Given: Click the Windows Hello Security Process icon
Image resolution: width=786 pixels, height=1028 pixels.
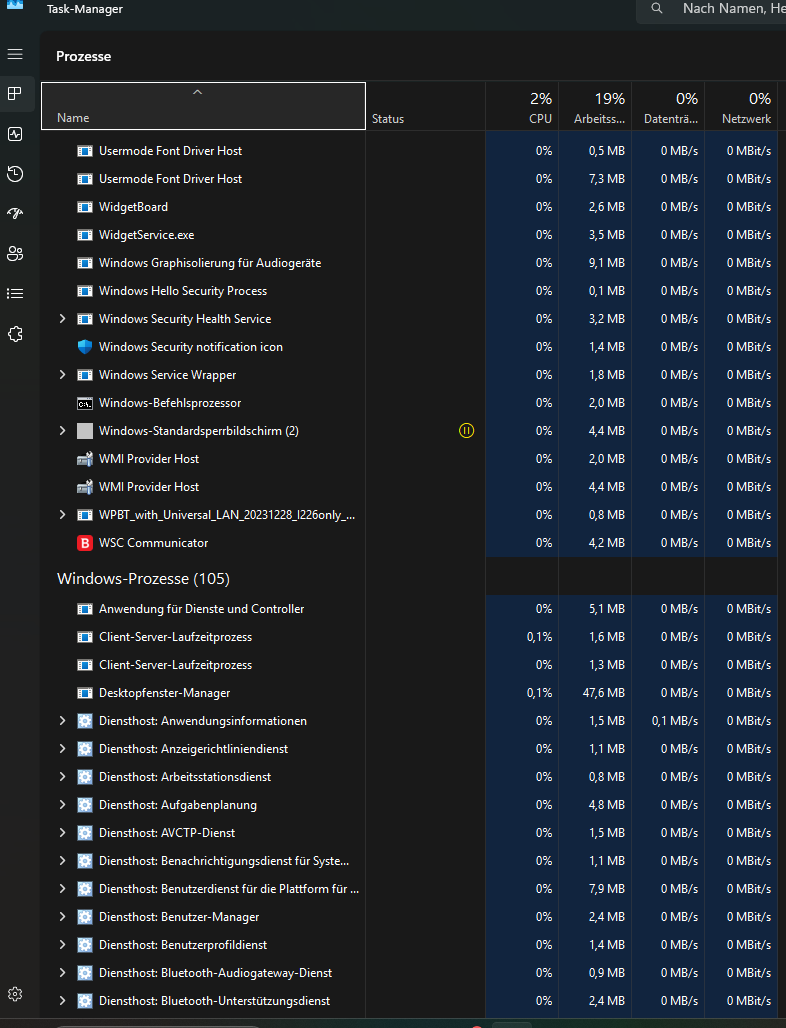Looking at the screenshot, I should [x=85, y=291].
